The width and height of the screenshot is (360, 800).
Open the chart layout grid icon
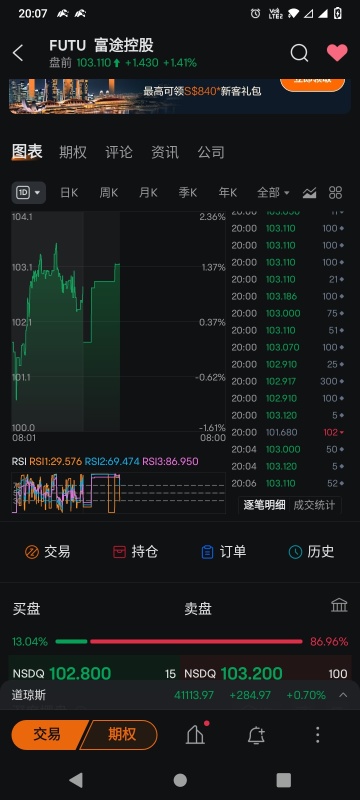(335, 192)
